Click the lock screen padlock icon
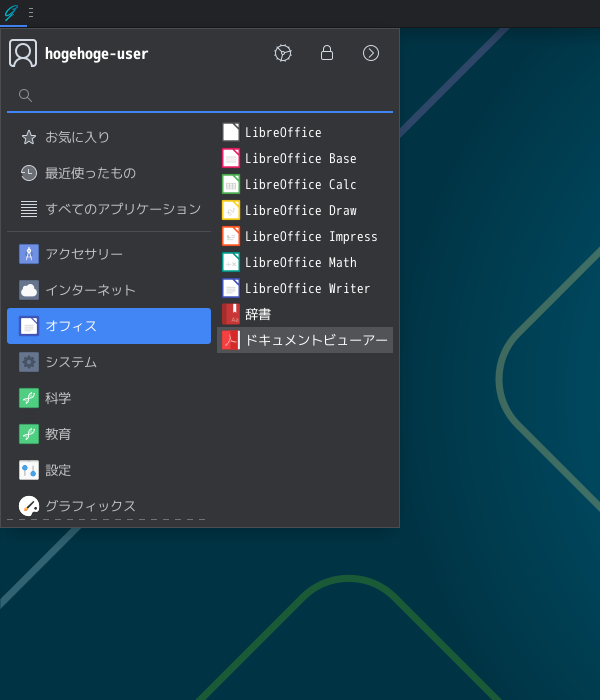Viewport: 600px width, 700px height. (327, 53)
